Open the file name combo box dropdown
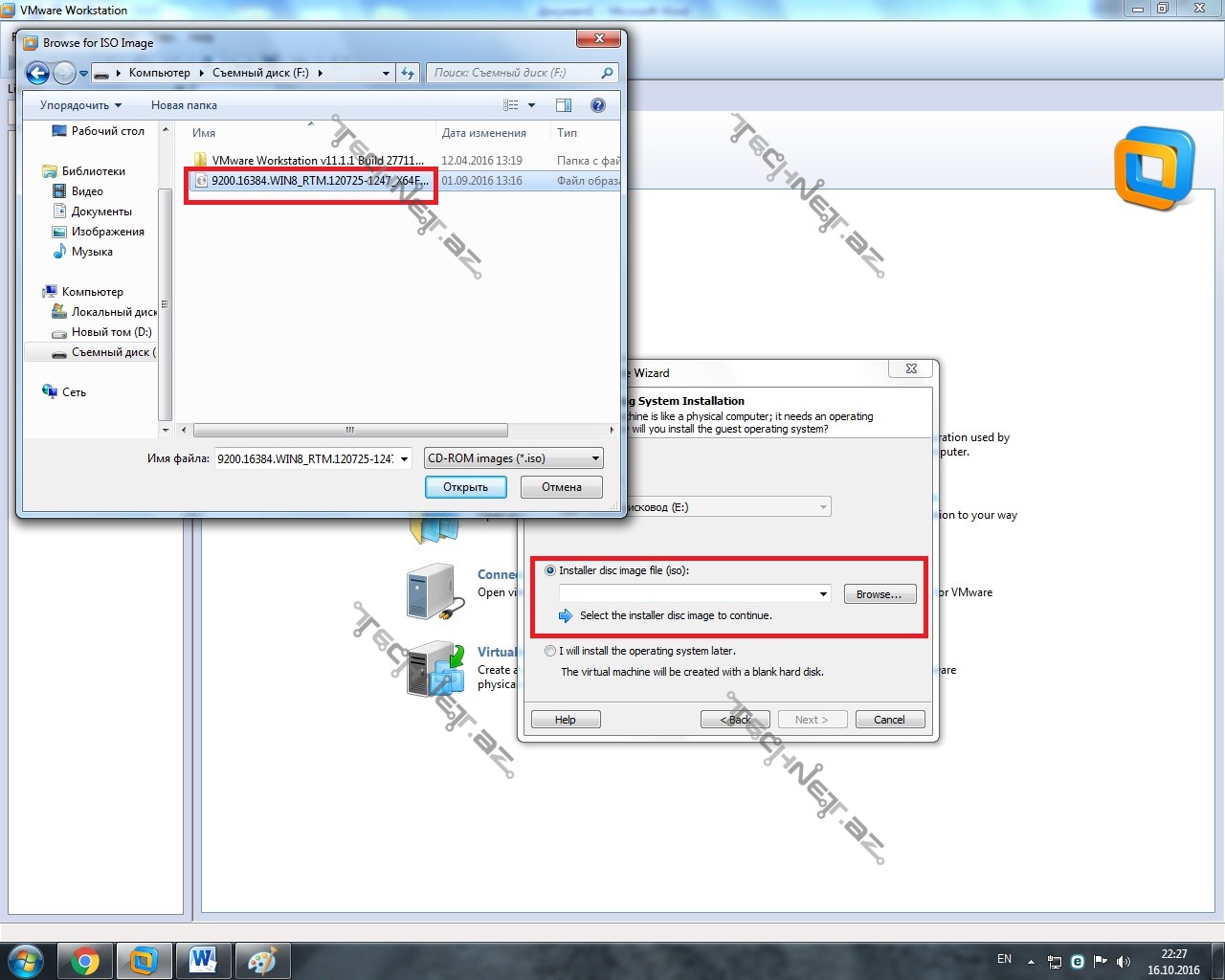 point(404,458)
